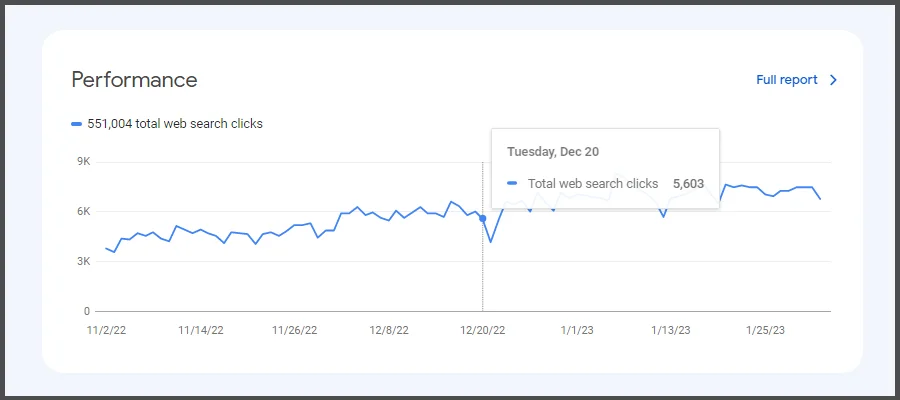Open the Full report link
The image size is (900, 400).
tap(786, 80)
